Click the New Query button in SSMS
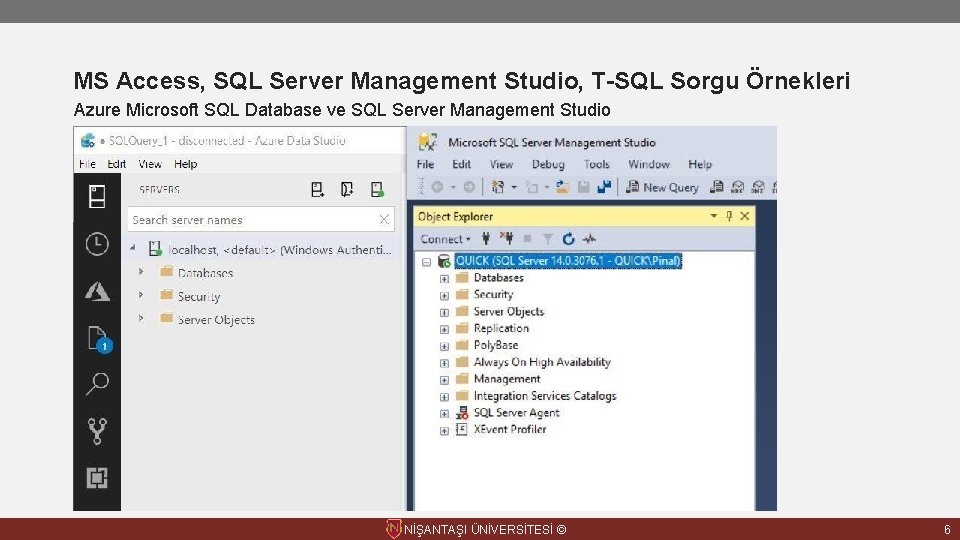This screenshot has height=540, width=960. tap(662, 187)
